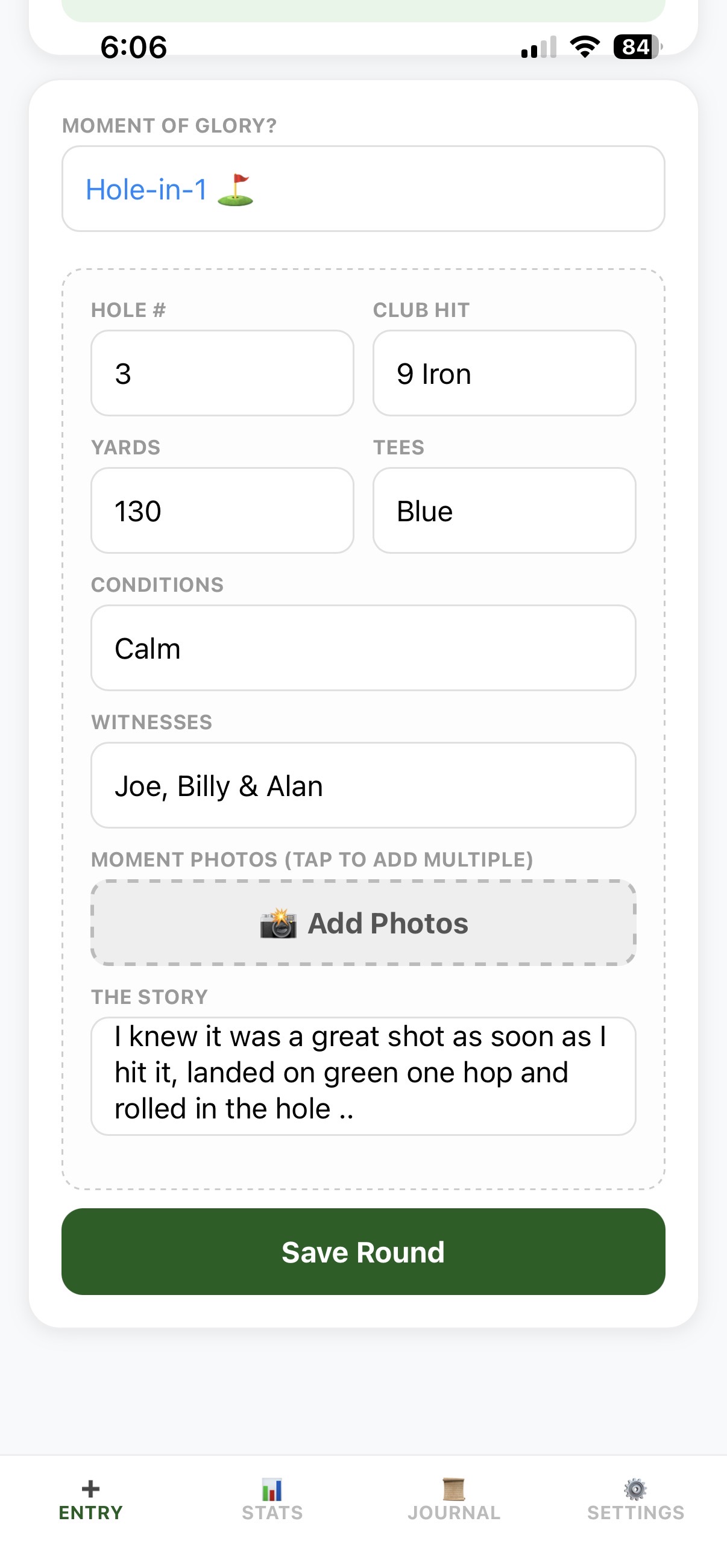Screen dimensions: 727x1568
Task: Tap the Add Photos button
Action: coord(363,923)
